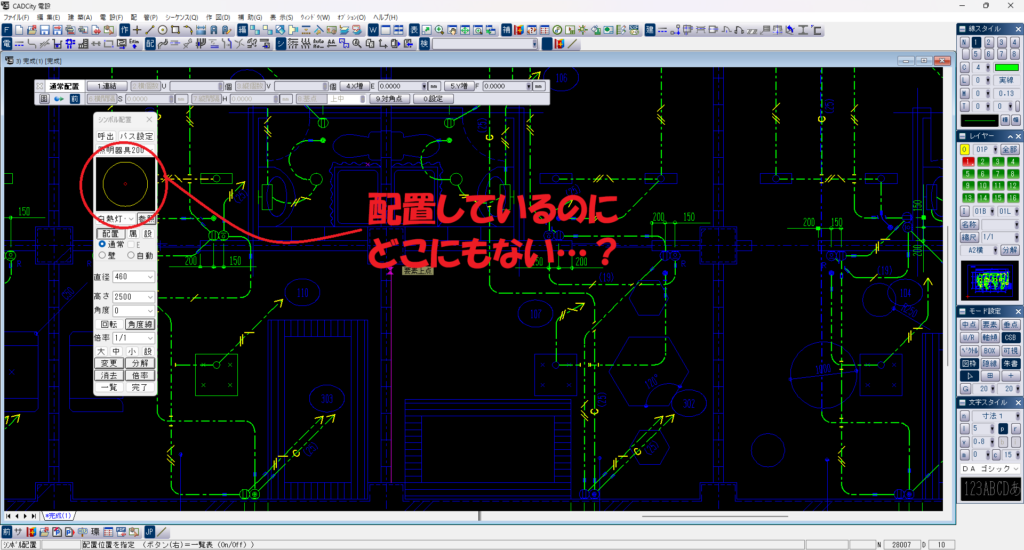Click the magnifier search icon in sequence toolbar
This screenshot has height=550, width=1024.
(x=357, y=44)
